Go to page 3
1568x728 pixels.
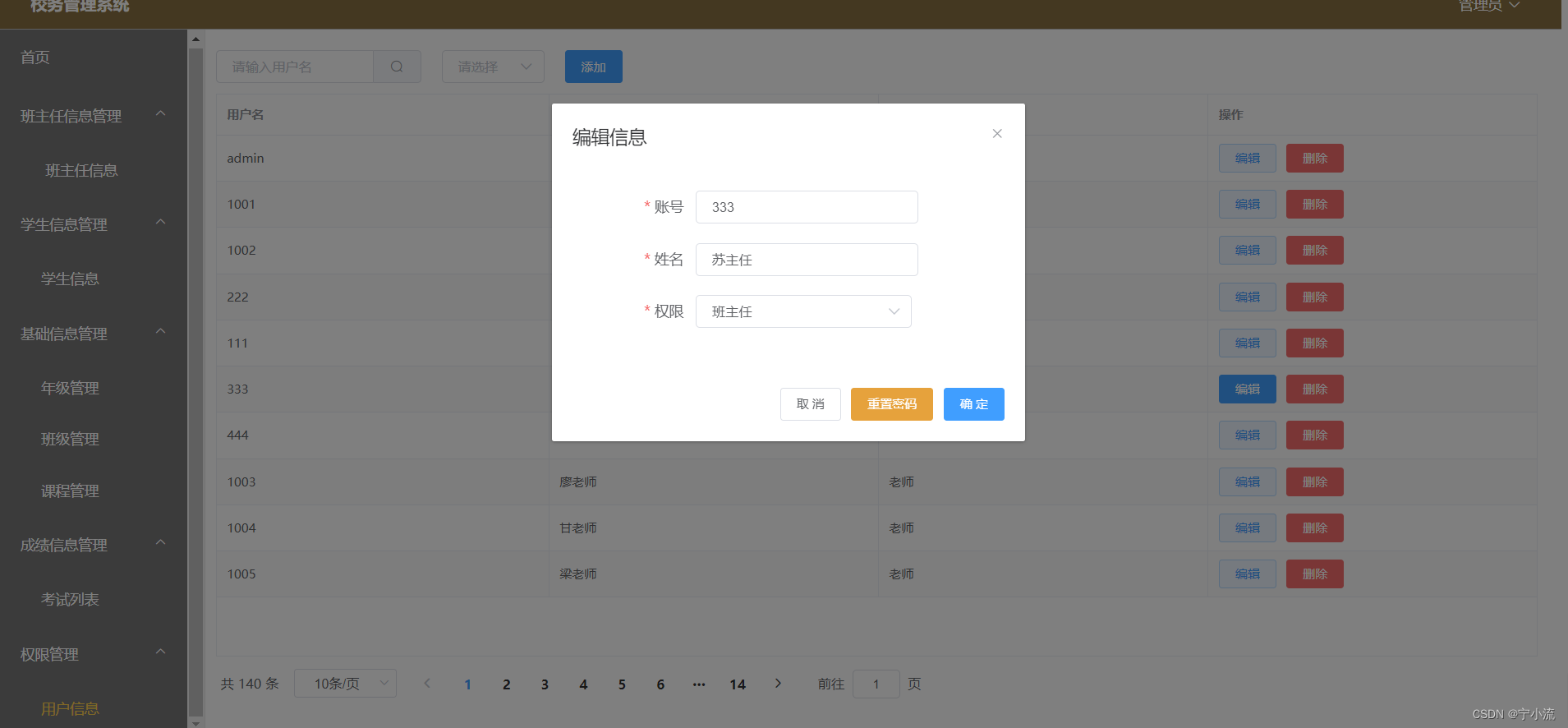click(x=545, y=684)
